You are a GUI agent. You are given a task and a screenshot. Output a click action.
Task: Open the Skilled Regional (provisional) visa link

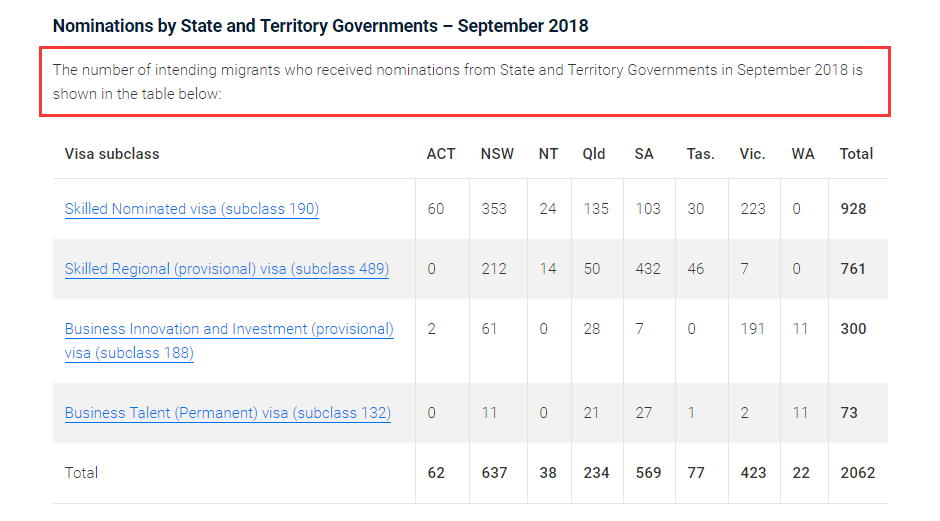point(226,269)
